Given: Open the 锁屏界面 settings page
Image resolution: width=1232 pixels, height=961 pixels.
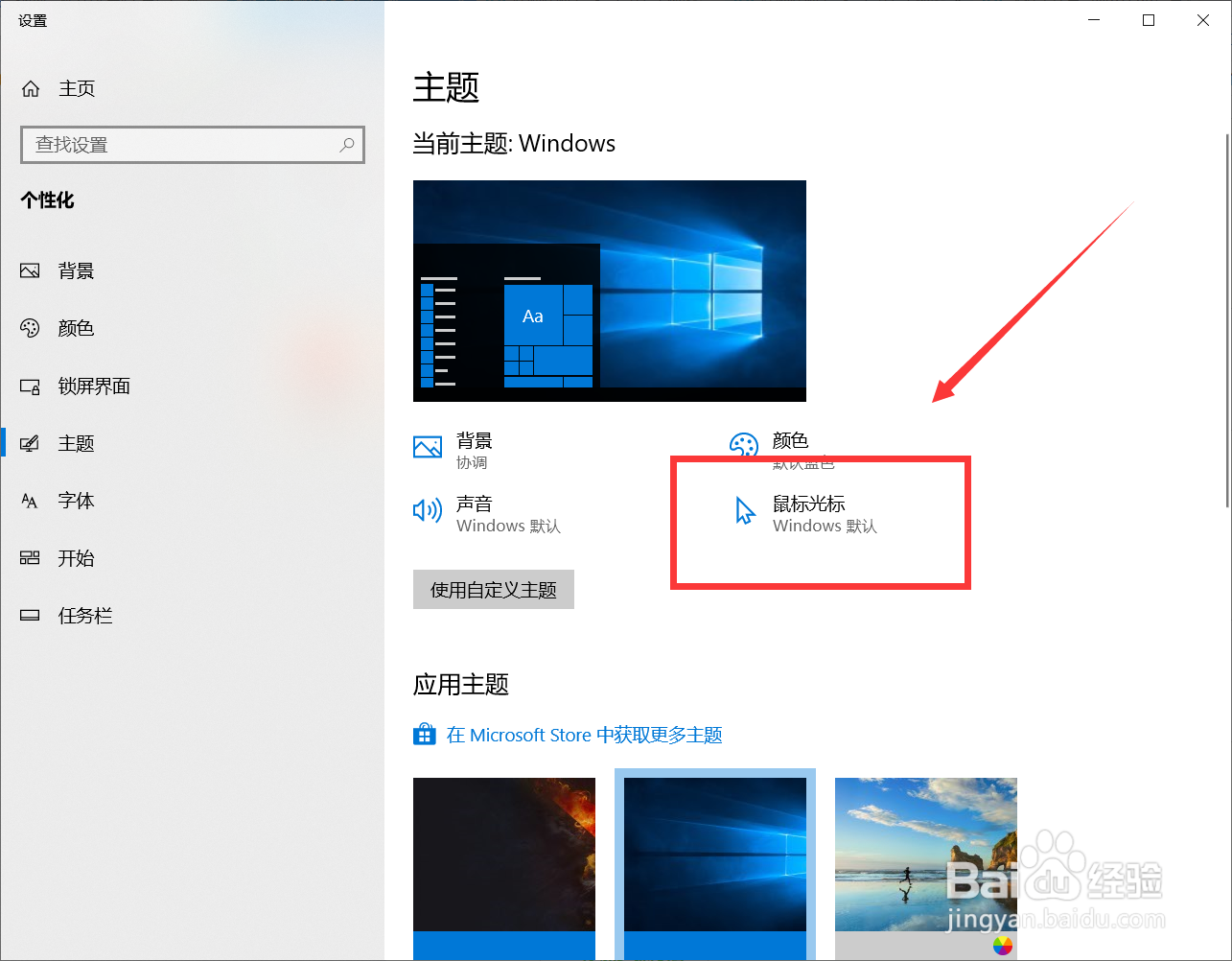Looking at the screenshot, I should [x=94, y=387].
